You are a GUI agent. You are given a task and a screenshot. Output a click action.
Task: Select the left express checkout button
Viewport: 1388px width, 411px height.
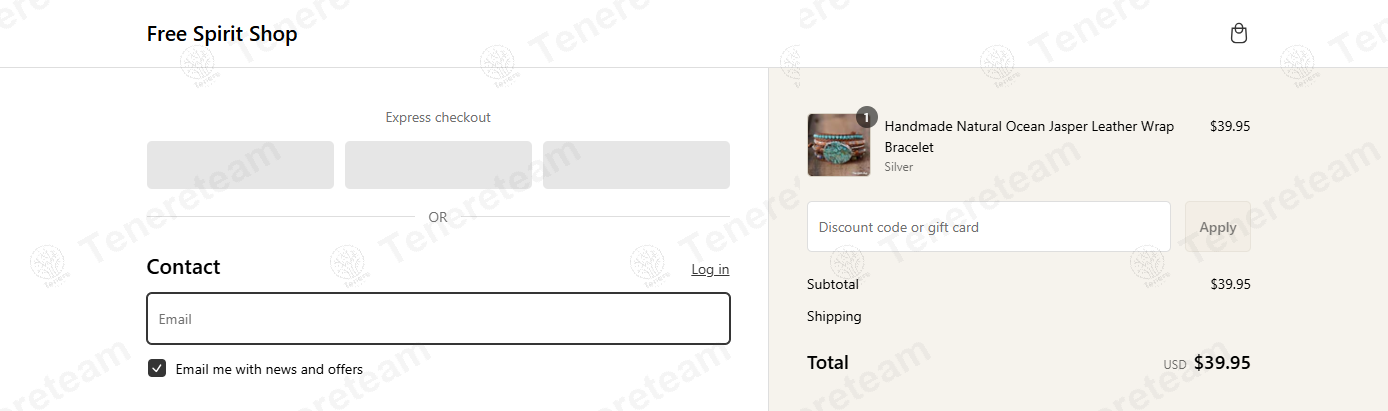[x=240, y=165]
